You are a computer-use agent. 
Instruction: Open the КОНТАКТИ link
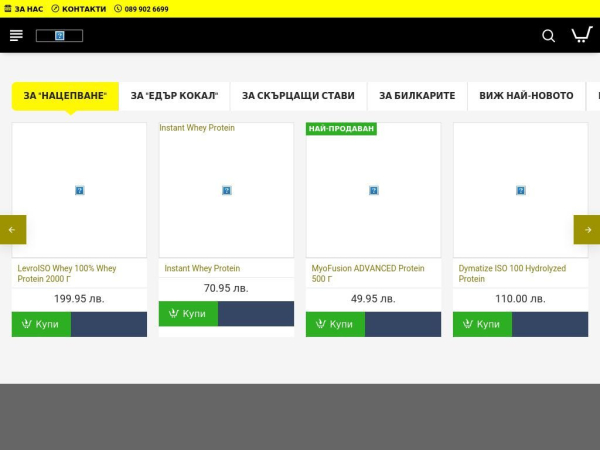point(79,9)
